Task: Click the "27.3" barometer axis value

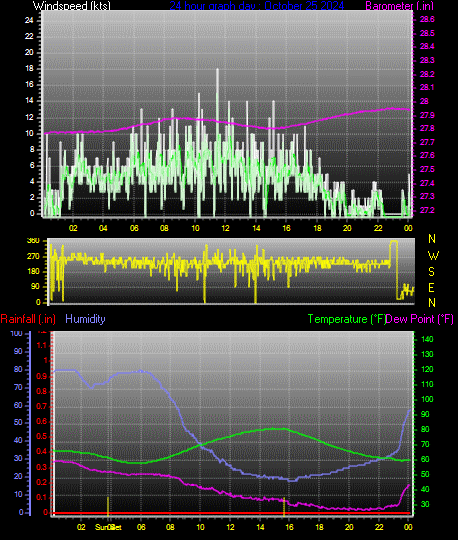Action: (427, 197)
